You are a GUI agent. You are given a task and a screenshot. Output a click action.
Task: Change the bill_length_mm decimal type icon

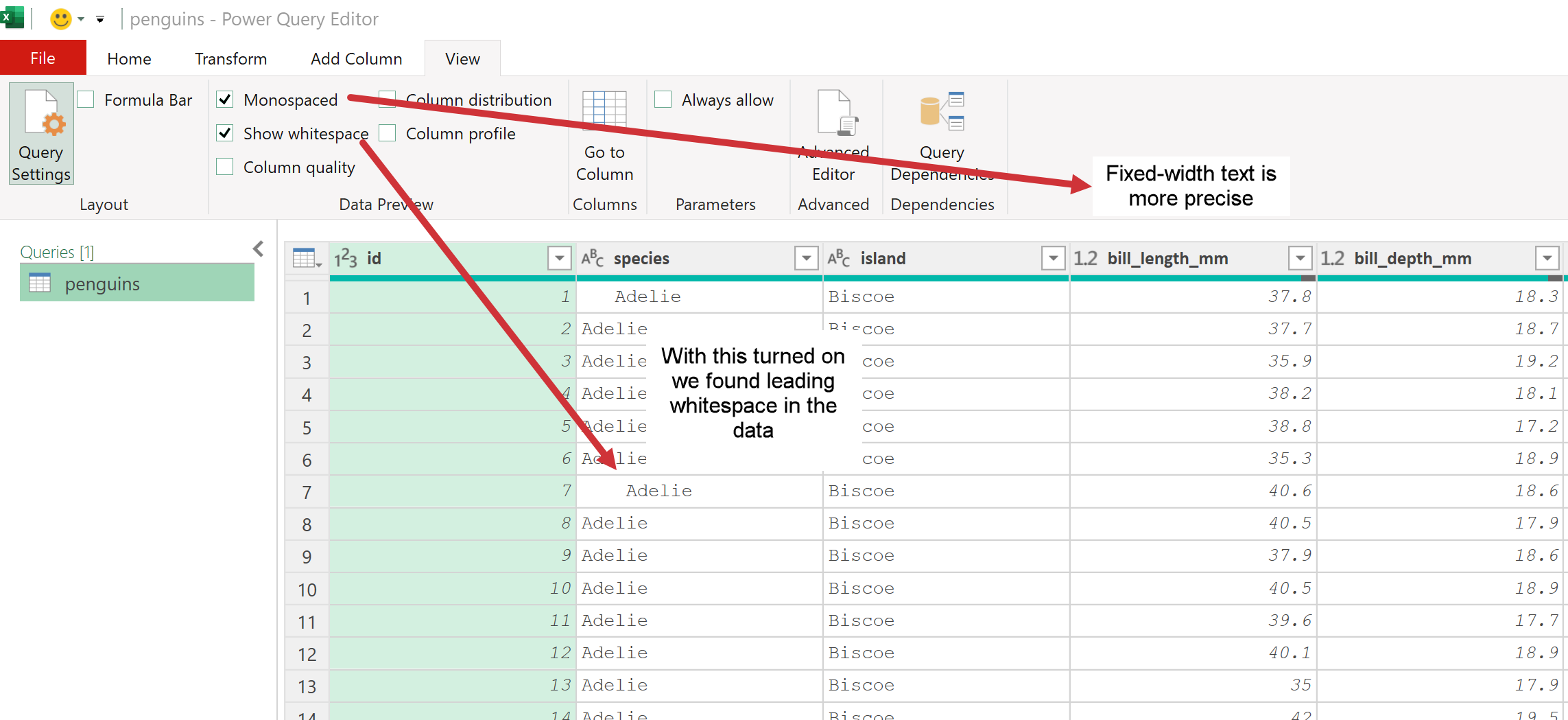click(1085, 259)
